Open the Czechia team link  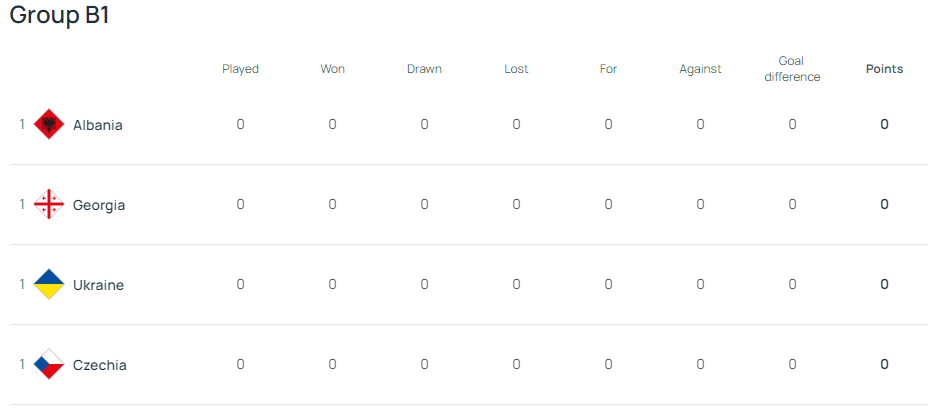(99, 365)
